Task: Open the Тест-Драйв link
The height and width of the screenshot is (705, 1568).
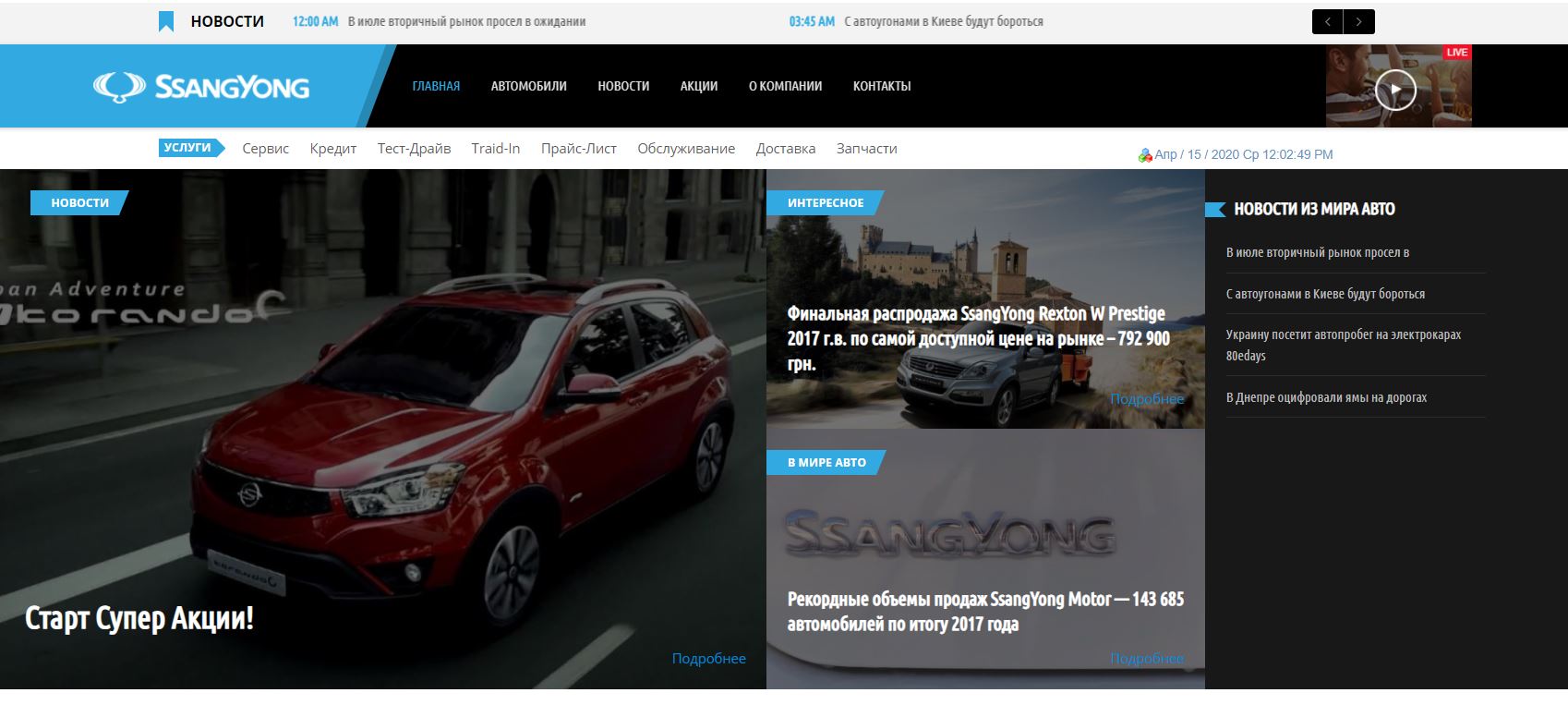Action: click(414, 149)
